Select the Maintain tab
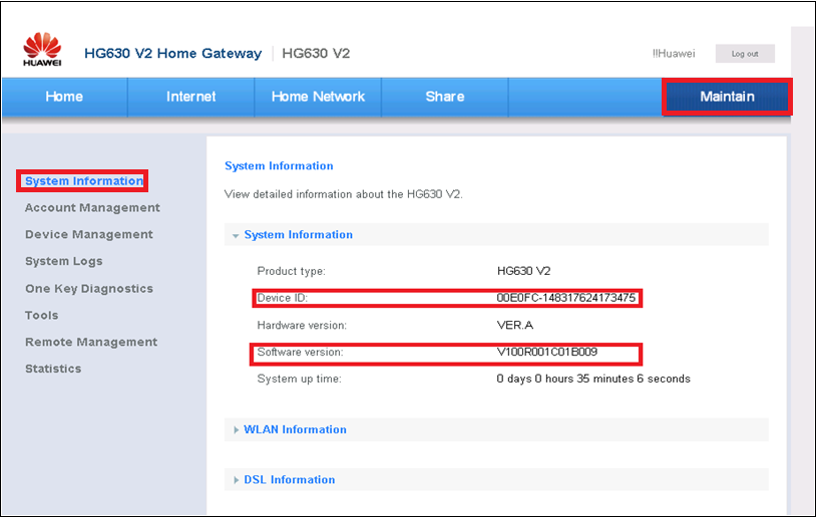Viewport: 816px width, 518px height. pos(727,97)
